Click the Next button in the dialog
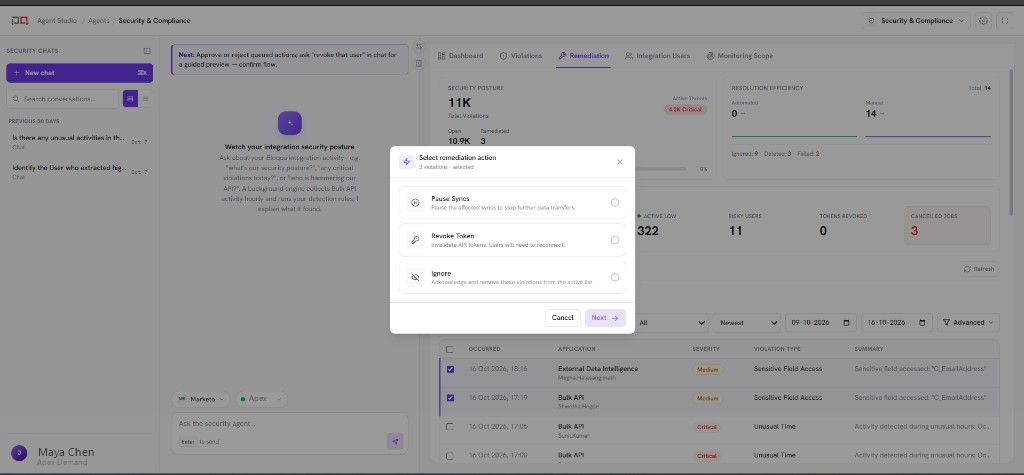 605,318
